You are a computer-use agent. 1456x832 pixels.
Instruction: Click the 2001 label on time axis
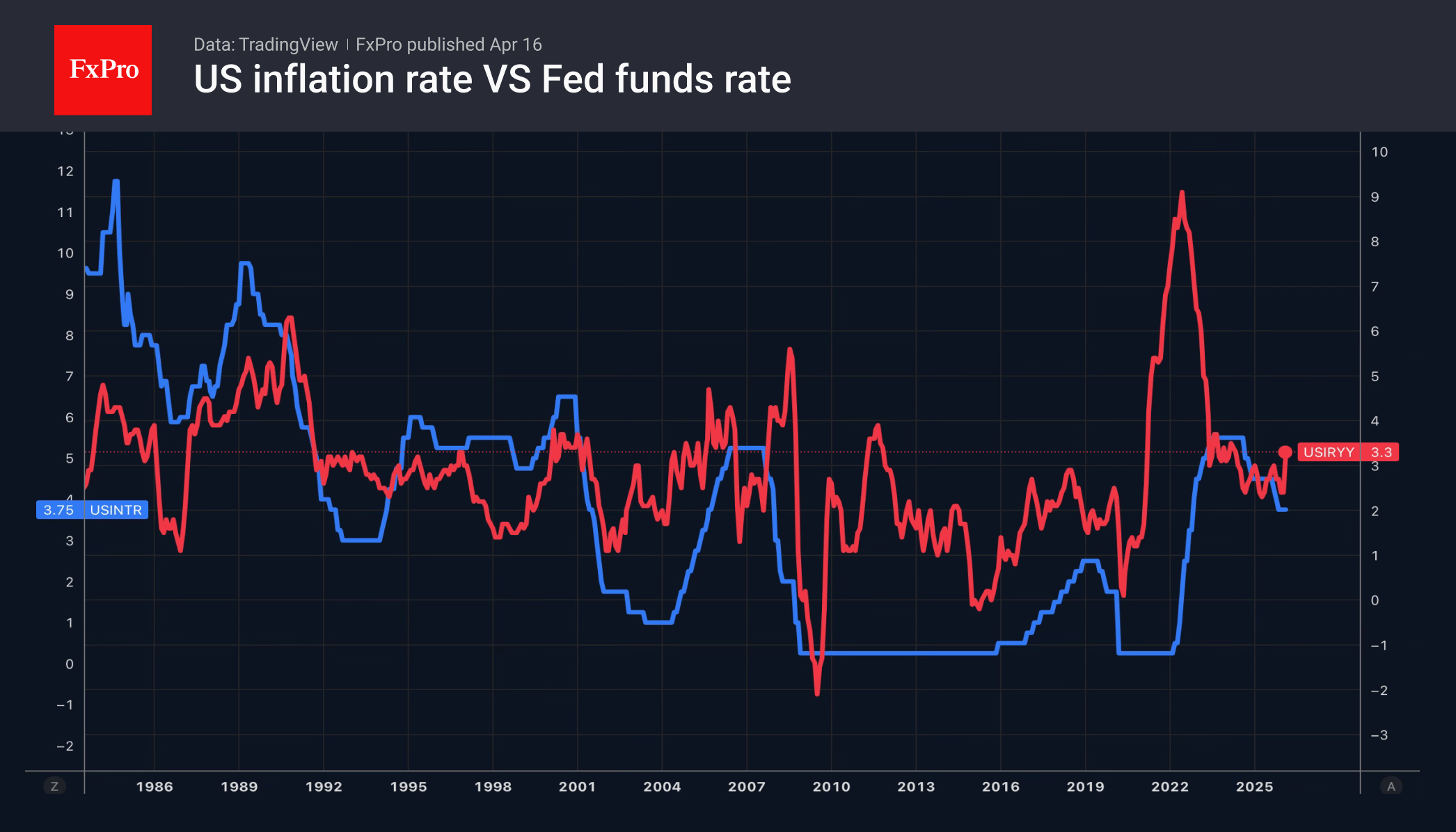click(577, 786)
